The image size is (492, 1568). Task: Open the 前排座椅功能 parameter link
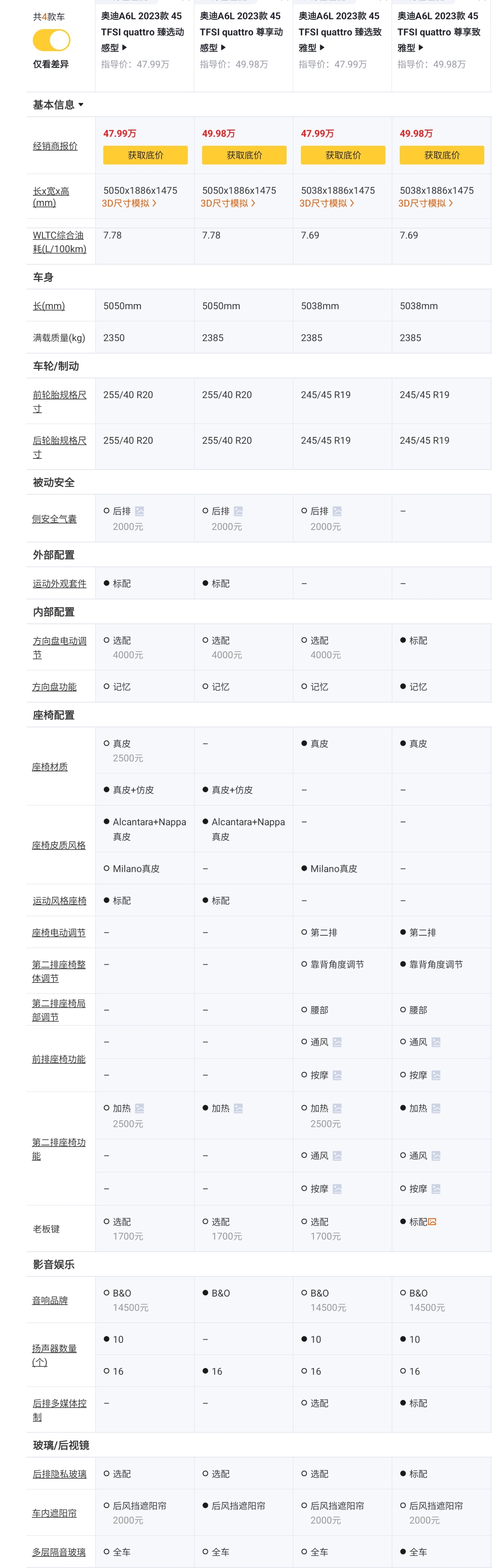click(x=58, y=1060)
